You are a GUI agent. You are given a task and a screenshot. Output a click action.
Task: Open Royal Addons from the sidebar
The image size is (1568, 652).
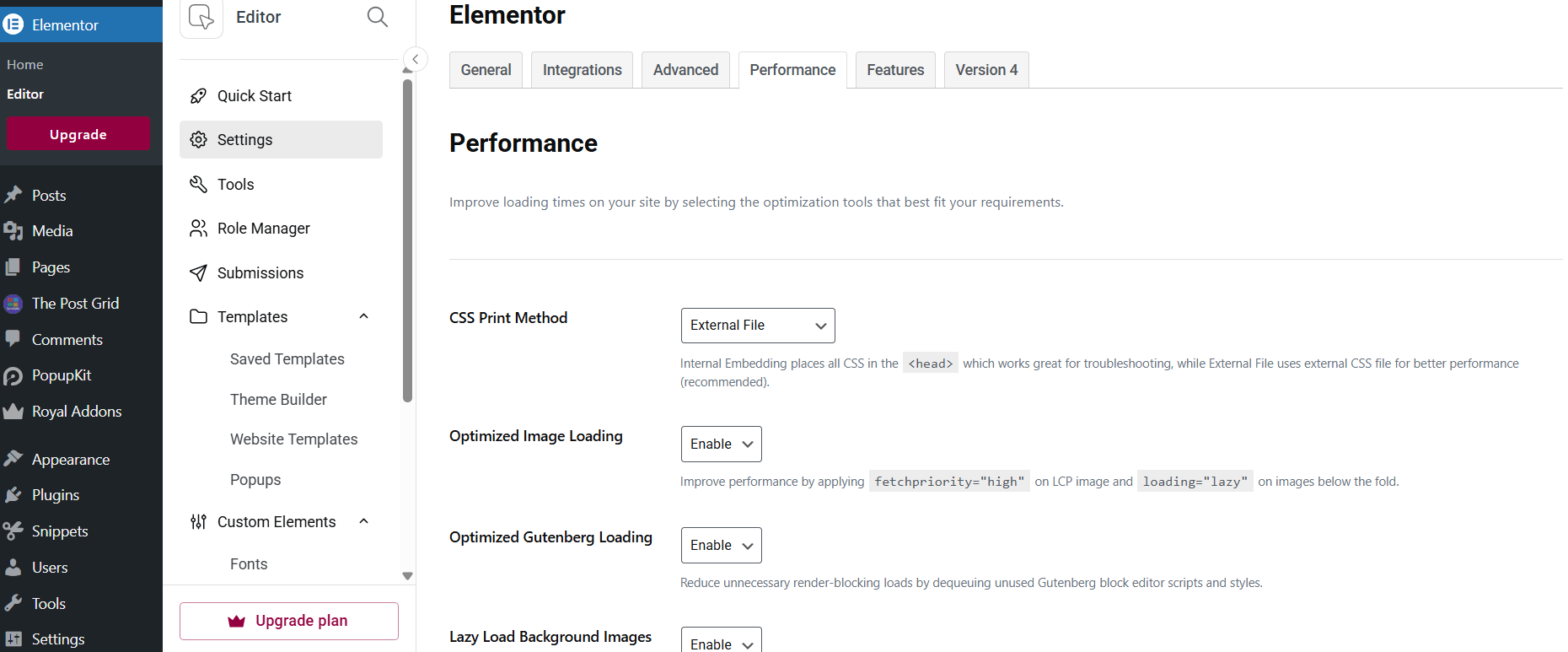click(x=75, y=411)
